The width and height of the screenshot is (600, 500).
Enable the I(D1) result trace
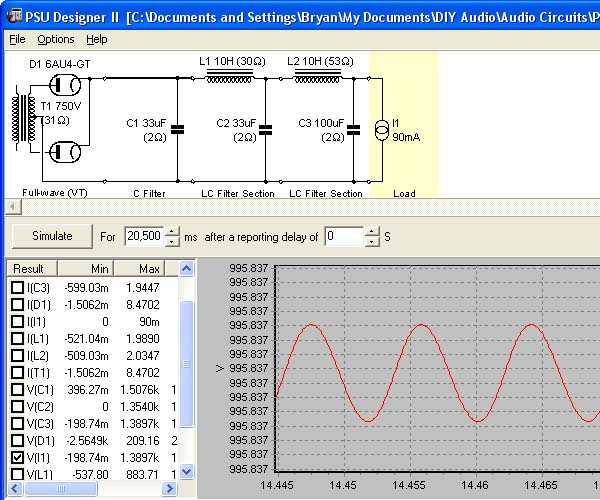pos(17,305)
